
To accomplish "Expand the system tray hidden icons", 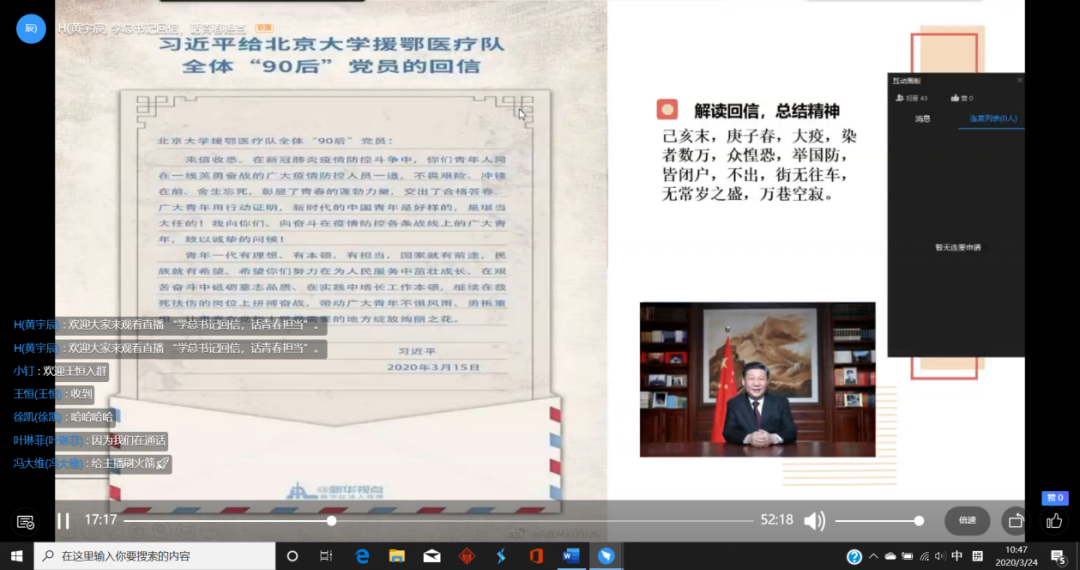I will tap(873, 557).
